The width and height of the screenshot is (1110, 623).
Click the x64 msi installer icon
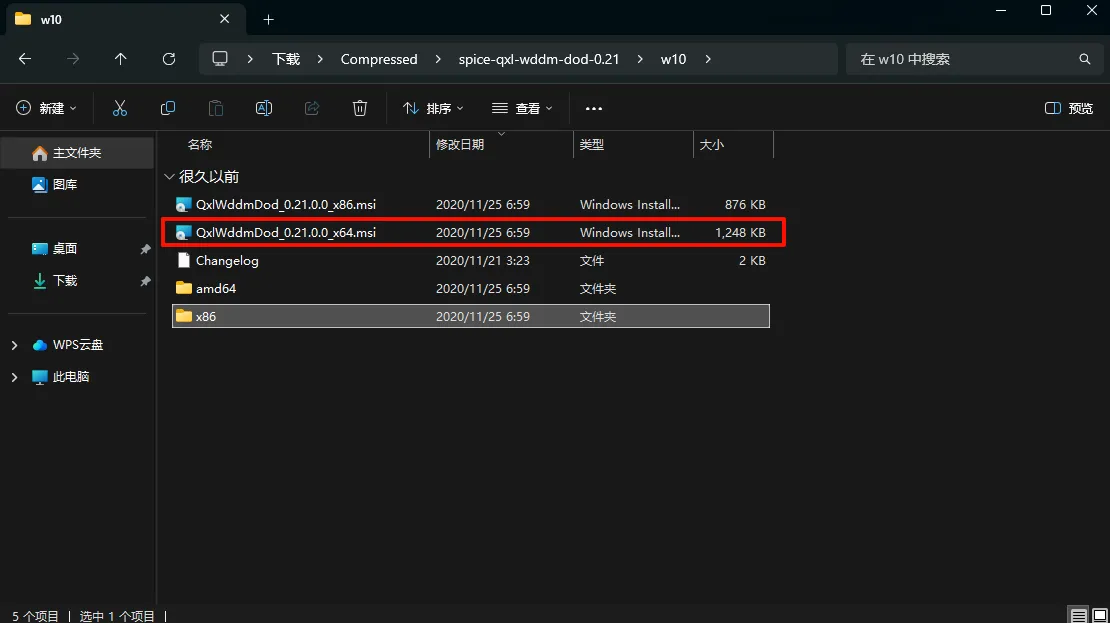pyautogui.click(x=183, y=232)
